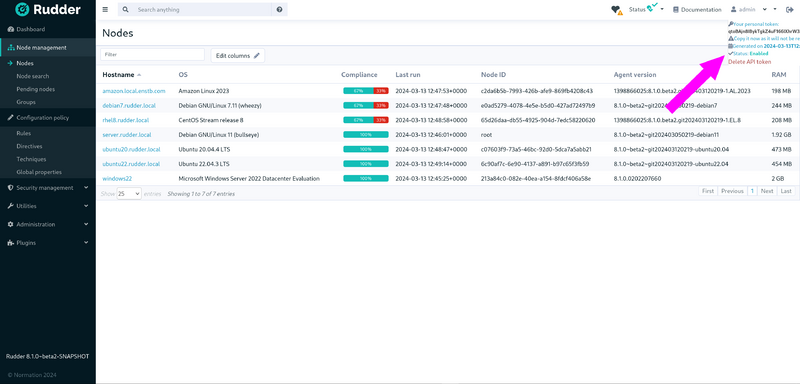Open node ubuntu22.rudder.local
The height and width of the screenshot is (384, 800).
[x=131, y=164]
